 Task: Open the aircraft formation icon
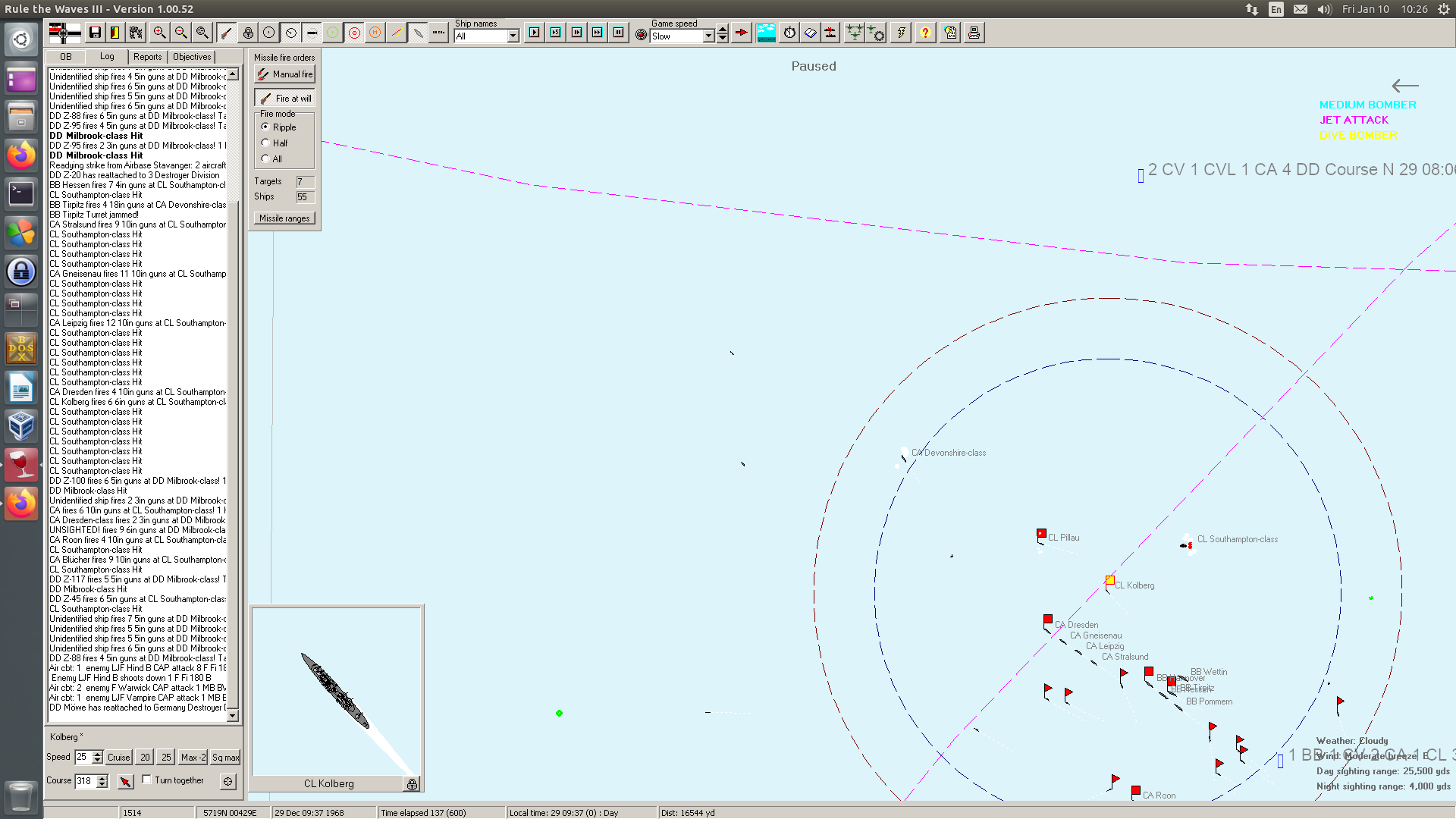(x=855, y=33)
